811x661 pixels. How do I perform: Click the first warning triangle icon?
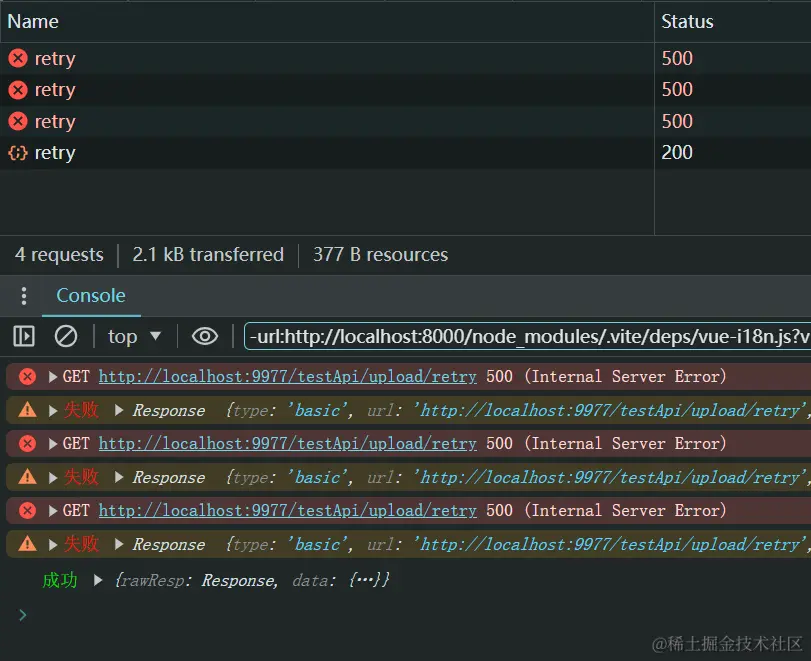click(27, 410)
